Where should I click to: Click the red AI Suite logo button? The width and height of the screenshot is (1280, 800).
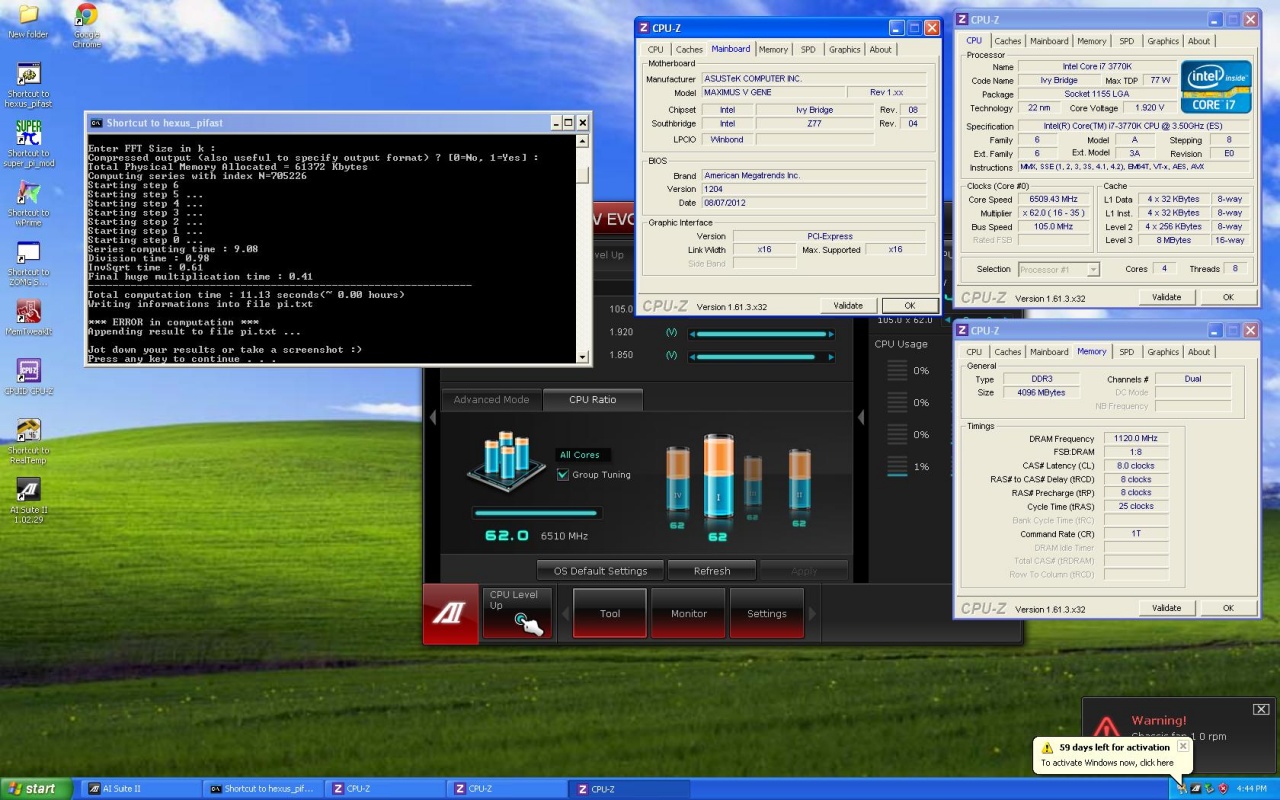click(449, 612)
